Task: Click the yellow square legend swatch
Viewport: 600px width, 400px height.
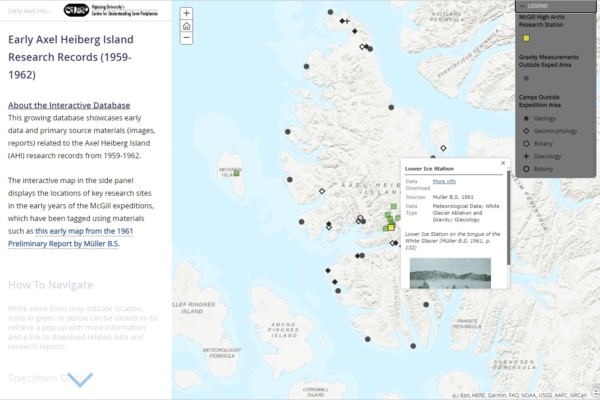Action: (x=526, y=38)
